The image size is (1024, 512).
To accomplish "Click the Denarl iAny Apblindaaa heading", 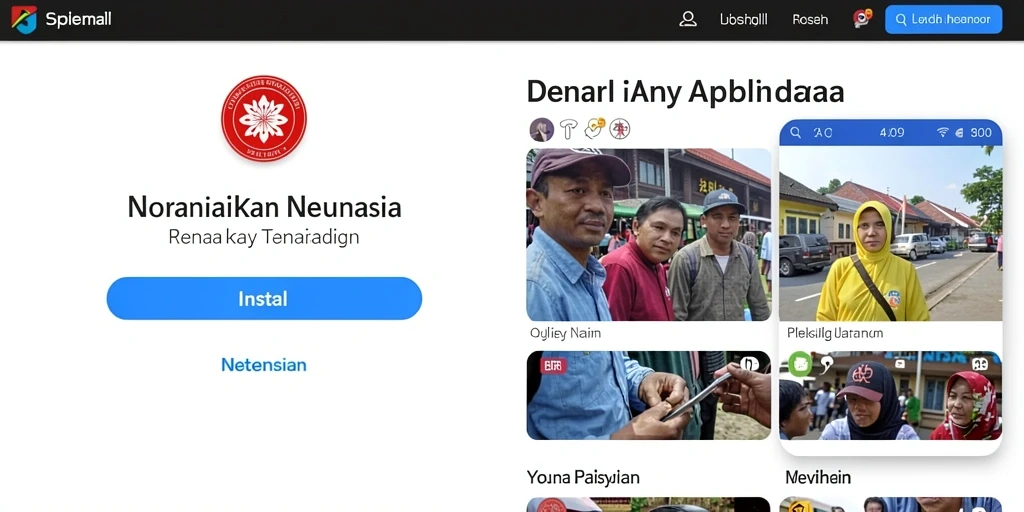I will click(685, 92).
